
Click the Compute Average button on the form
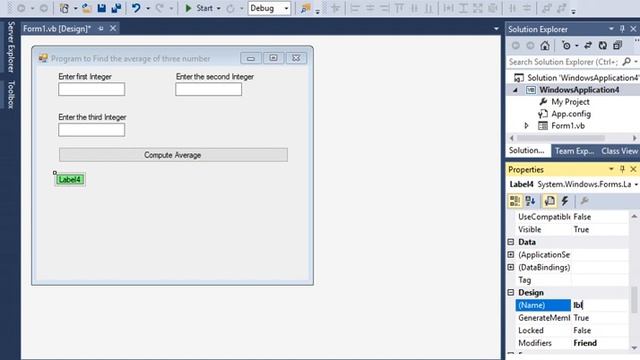click(173, 155)
